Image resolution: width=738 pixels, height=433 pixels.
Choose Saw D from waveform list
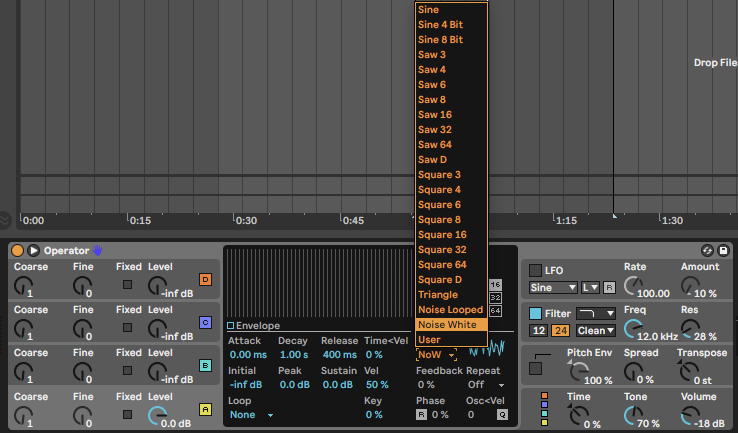[x=451, y=160]
